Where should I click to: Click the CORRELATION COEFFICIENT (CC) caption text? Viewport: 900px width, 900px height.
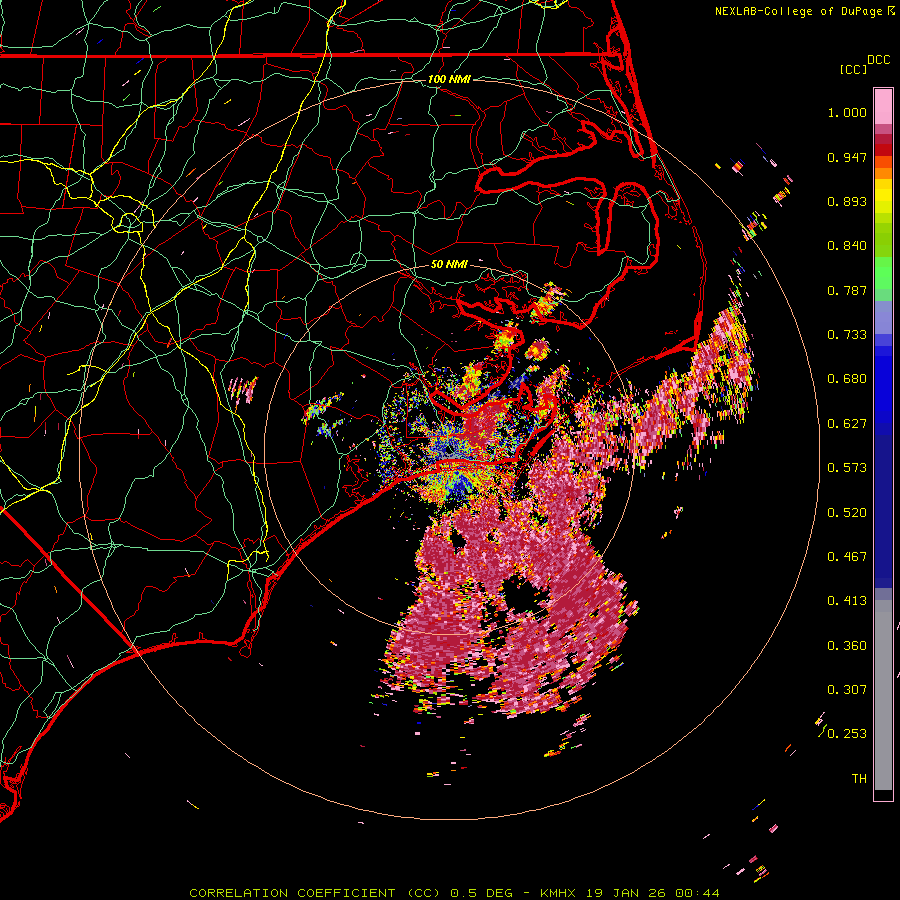[315, 893]
